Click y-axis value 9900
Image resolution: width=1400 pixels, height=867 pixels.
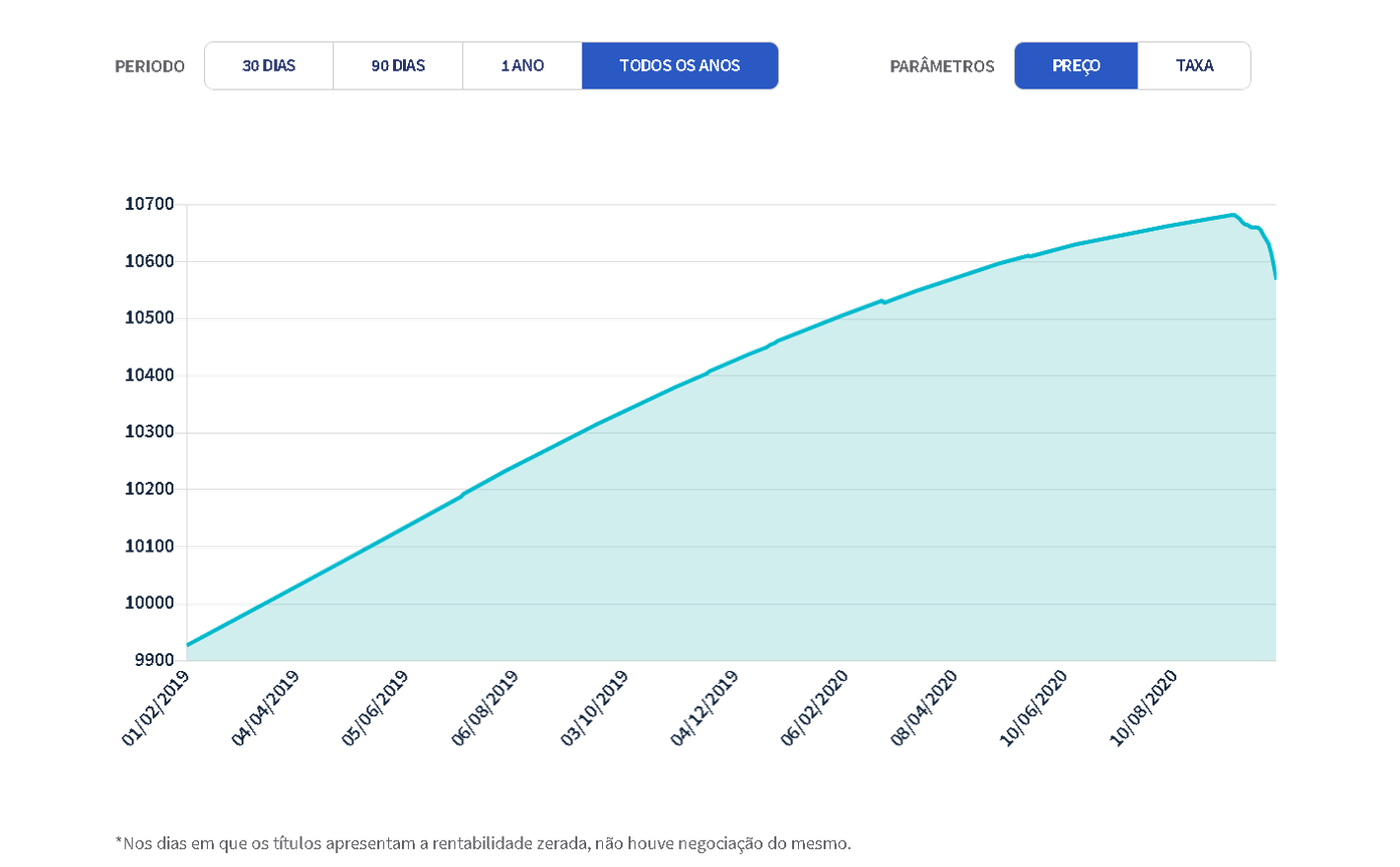point(155,659)
